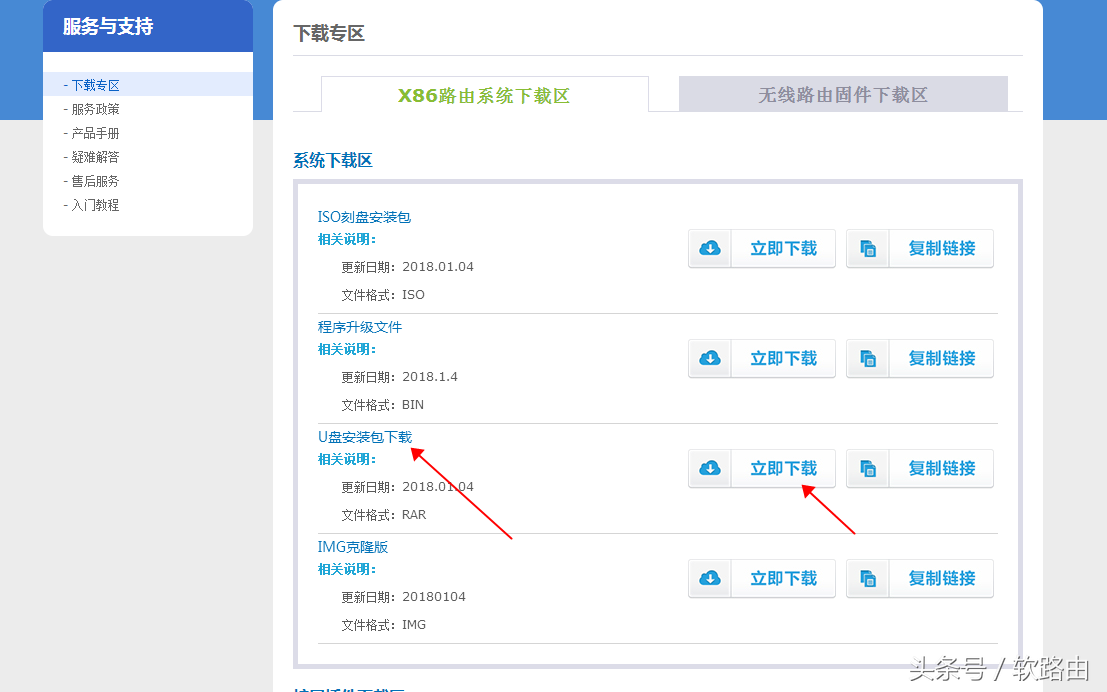This screenshot has height=692, width=1107.
Task: Click the 更新日期: 2018.1.4 text
Action: coord(400,377)
